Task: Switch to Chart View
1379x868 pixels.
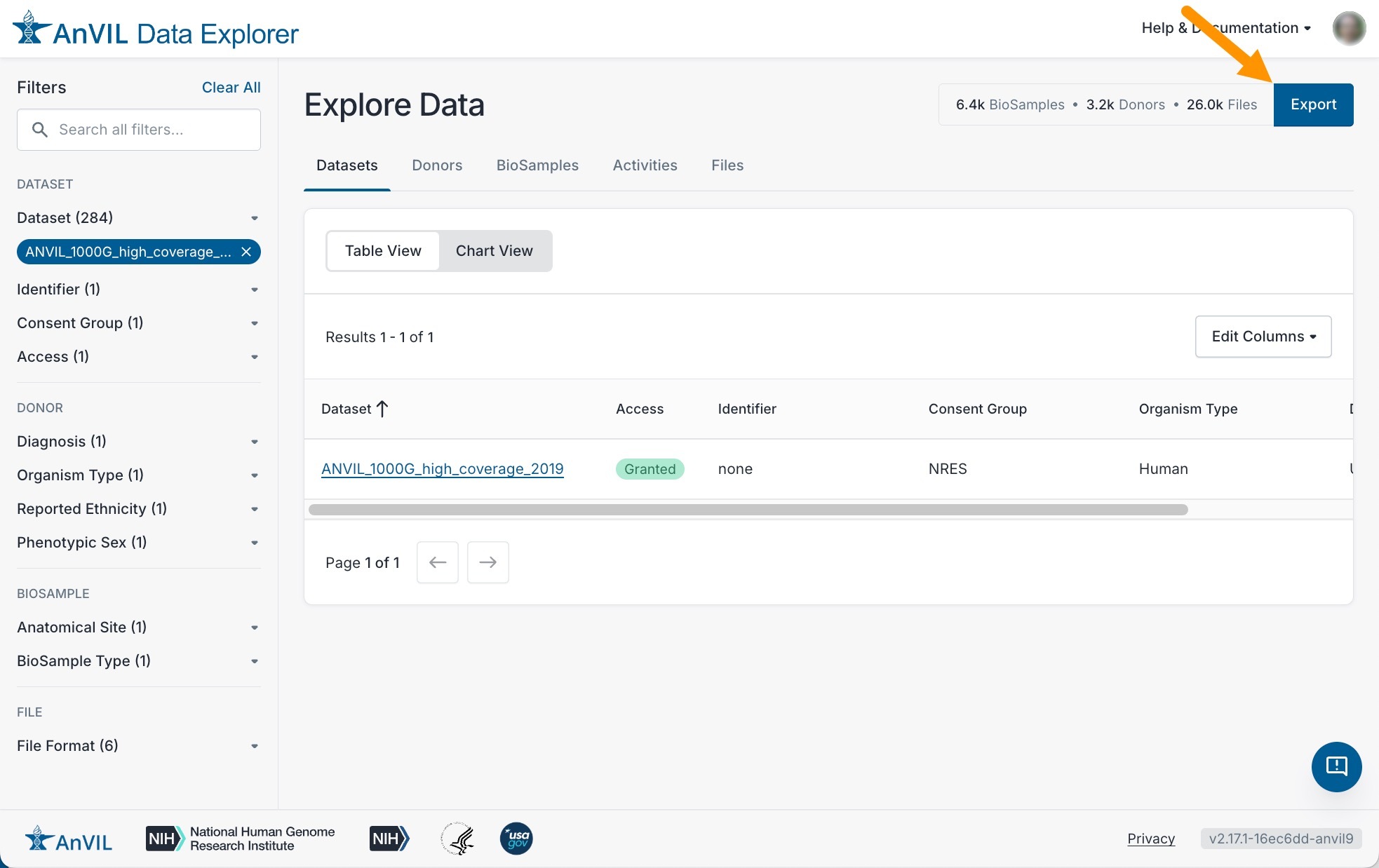Action: coord(495,251)
